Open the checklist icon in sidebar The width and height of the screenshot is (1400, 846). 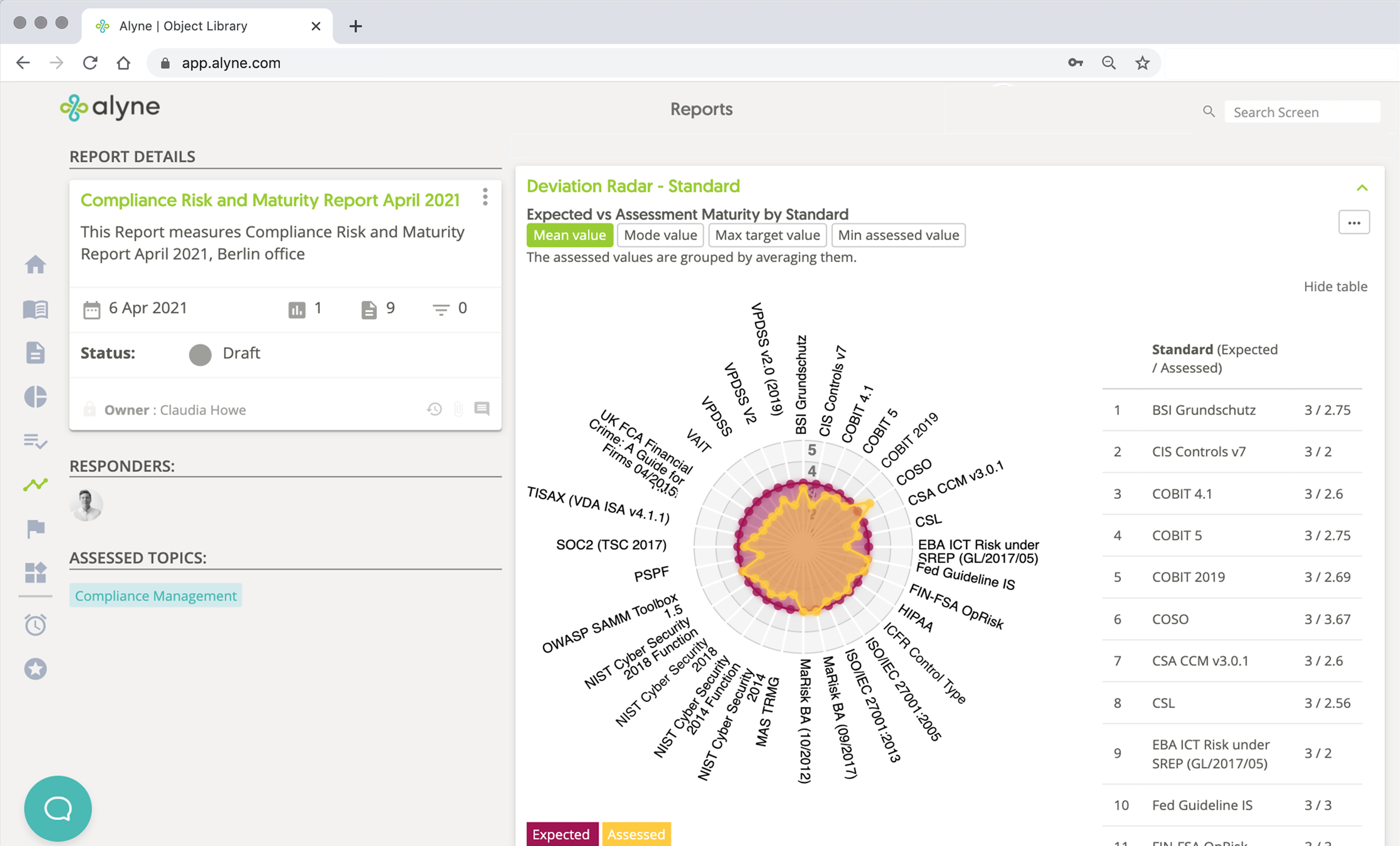point(35,441)
